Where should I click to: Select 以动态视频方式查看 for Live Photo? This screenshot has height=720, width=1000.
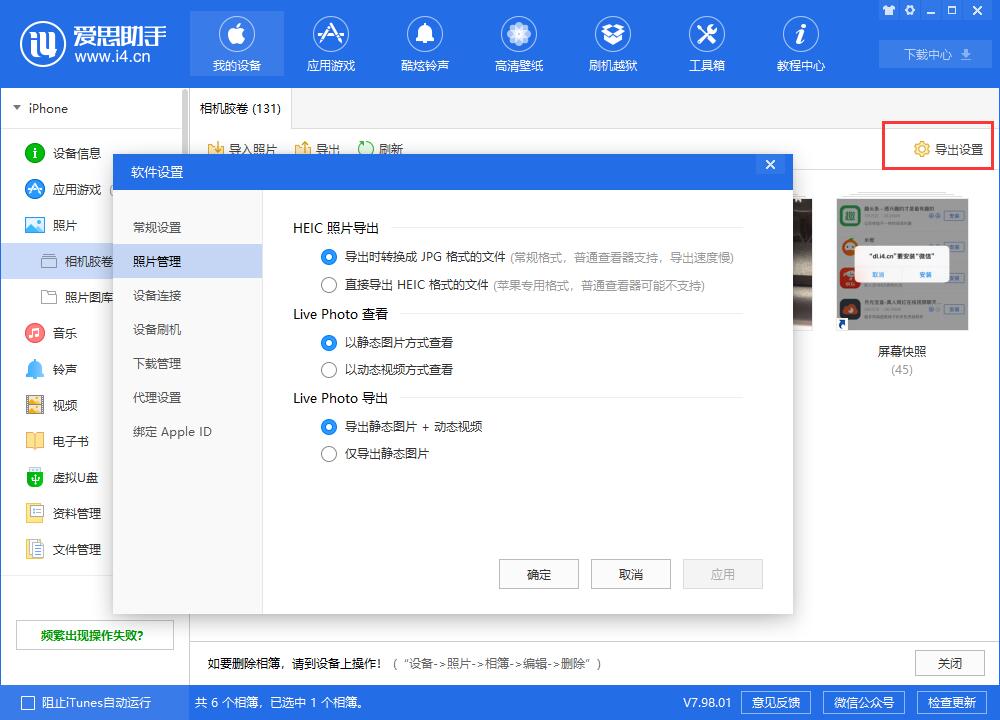[329, 370]
